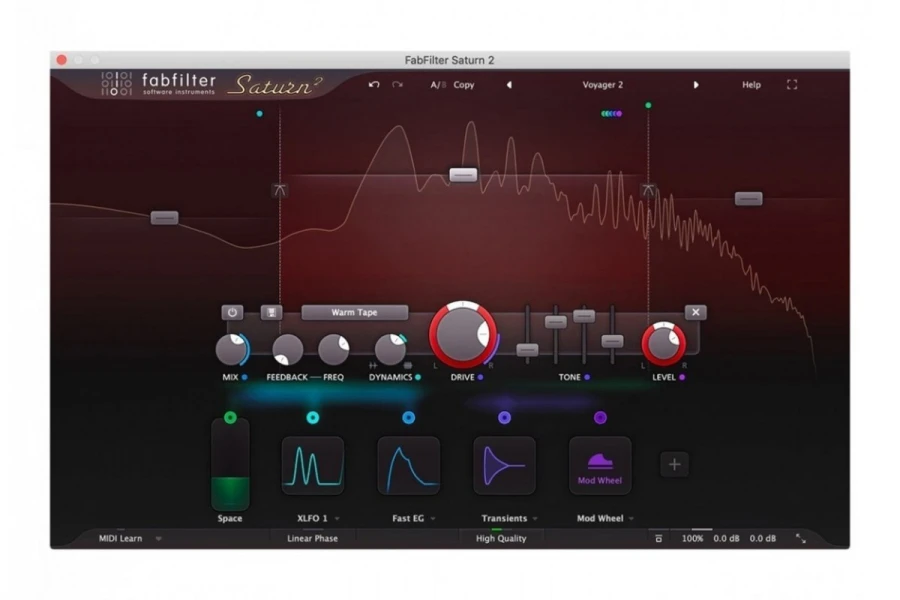Click the violet Mod Wheel source dot
900x600 pixels.
(x=600, y=417)
